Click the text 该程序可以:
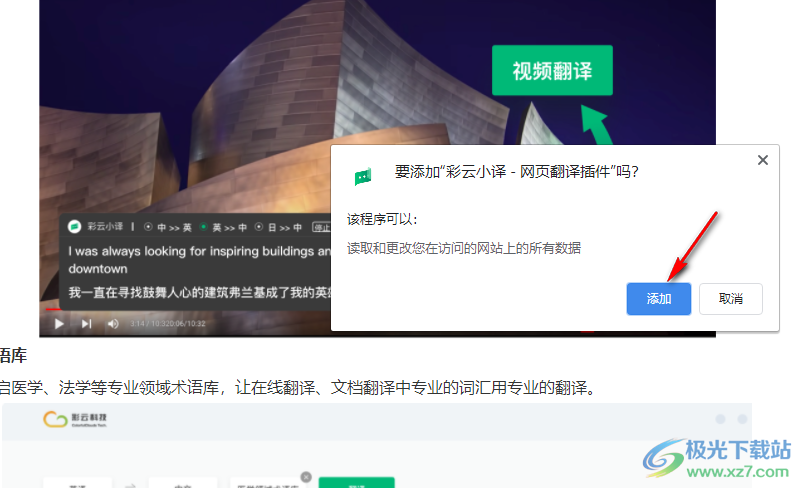 click(x=382, y=219)
